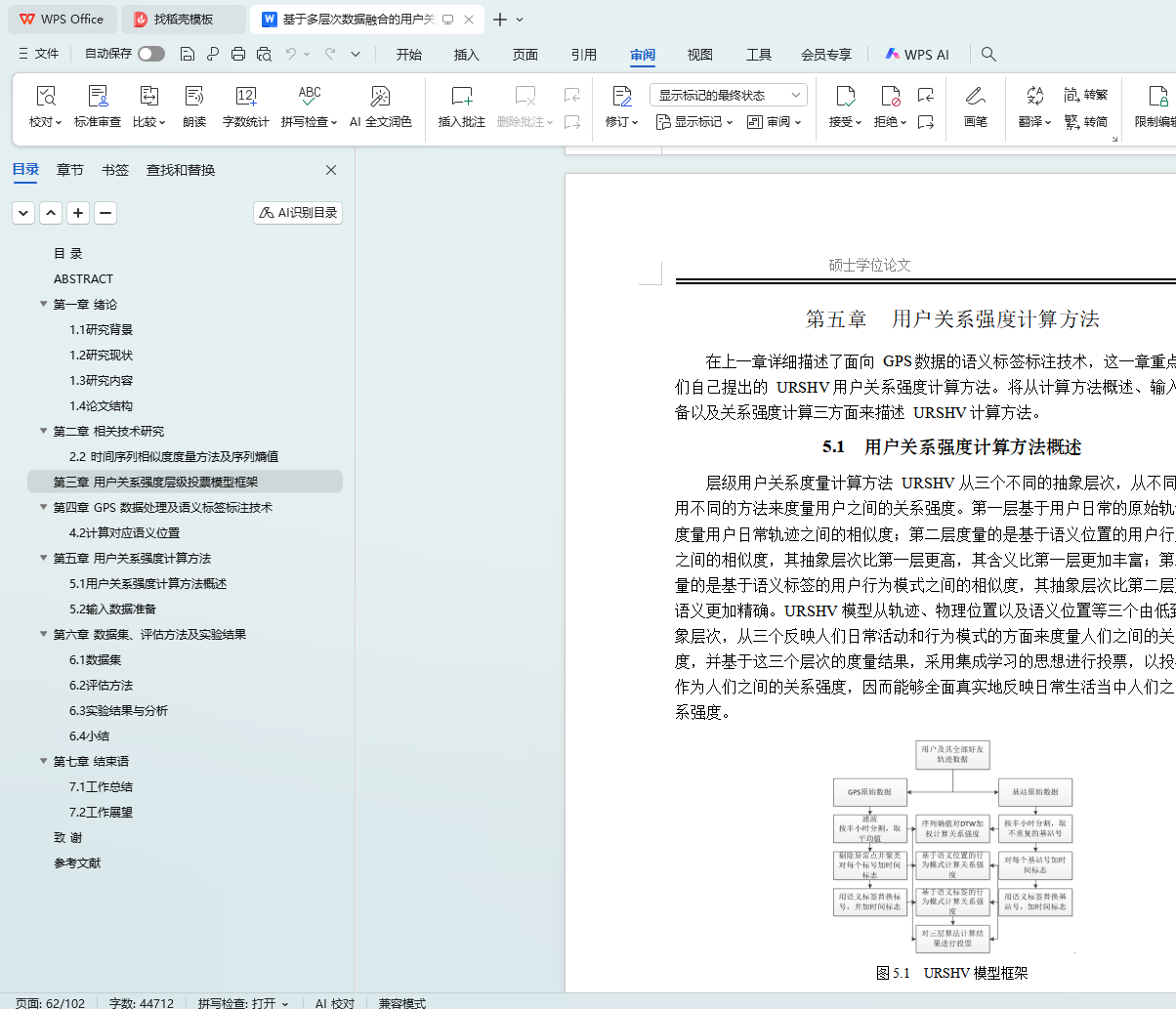
Task: Click the 字数统计 word count icon
Action: click(x=245, y=97)
